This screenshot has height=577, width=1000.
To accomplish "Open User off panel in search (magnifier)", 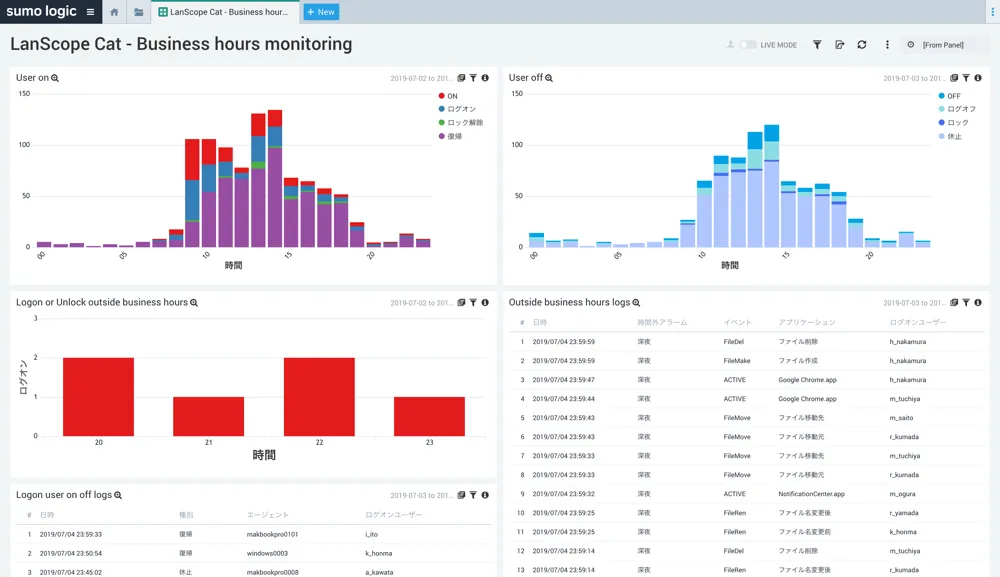I will pos(549,78).
